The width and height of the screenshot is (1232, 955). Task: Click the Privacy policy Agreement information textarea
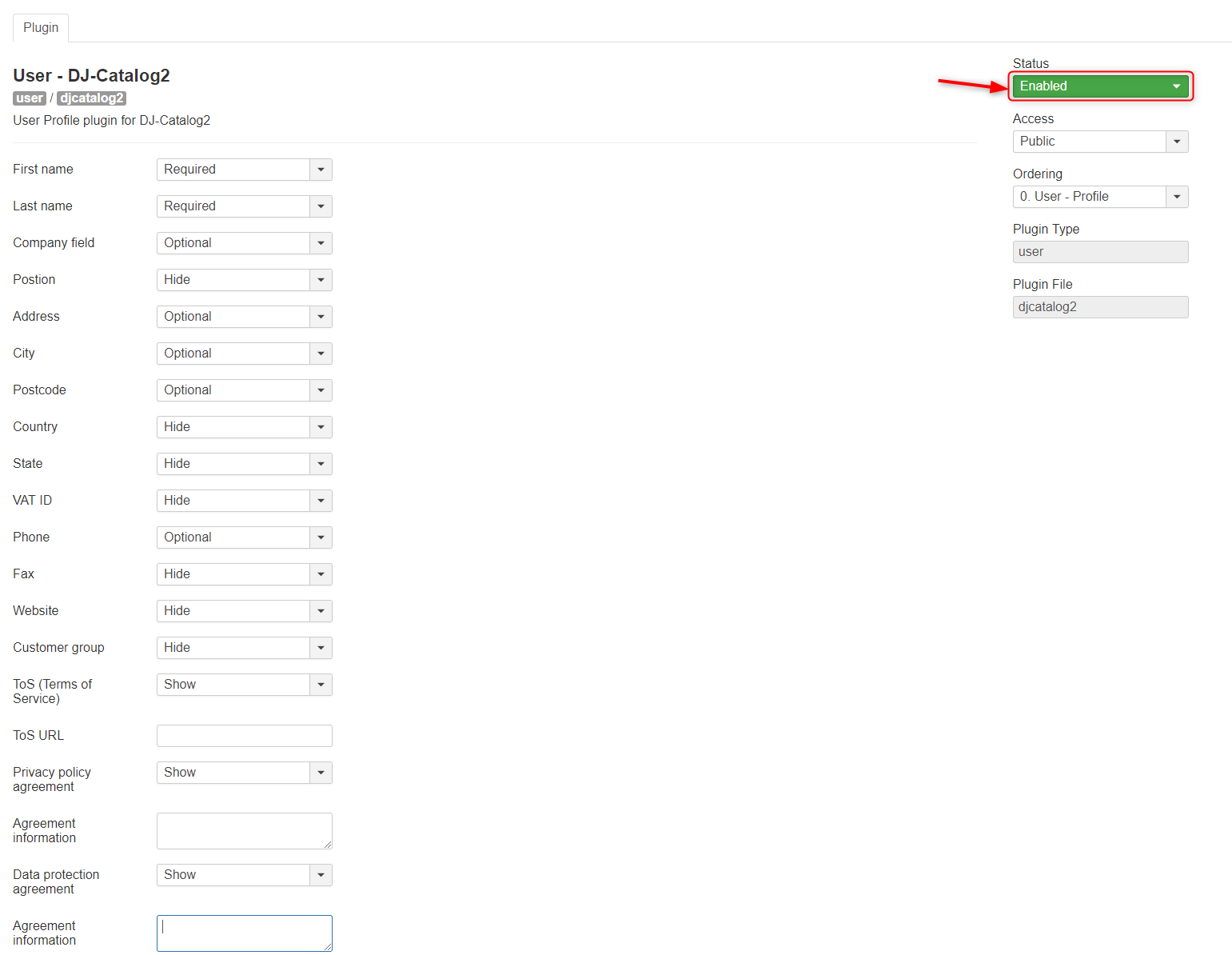[245, 831]
